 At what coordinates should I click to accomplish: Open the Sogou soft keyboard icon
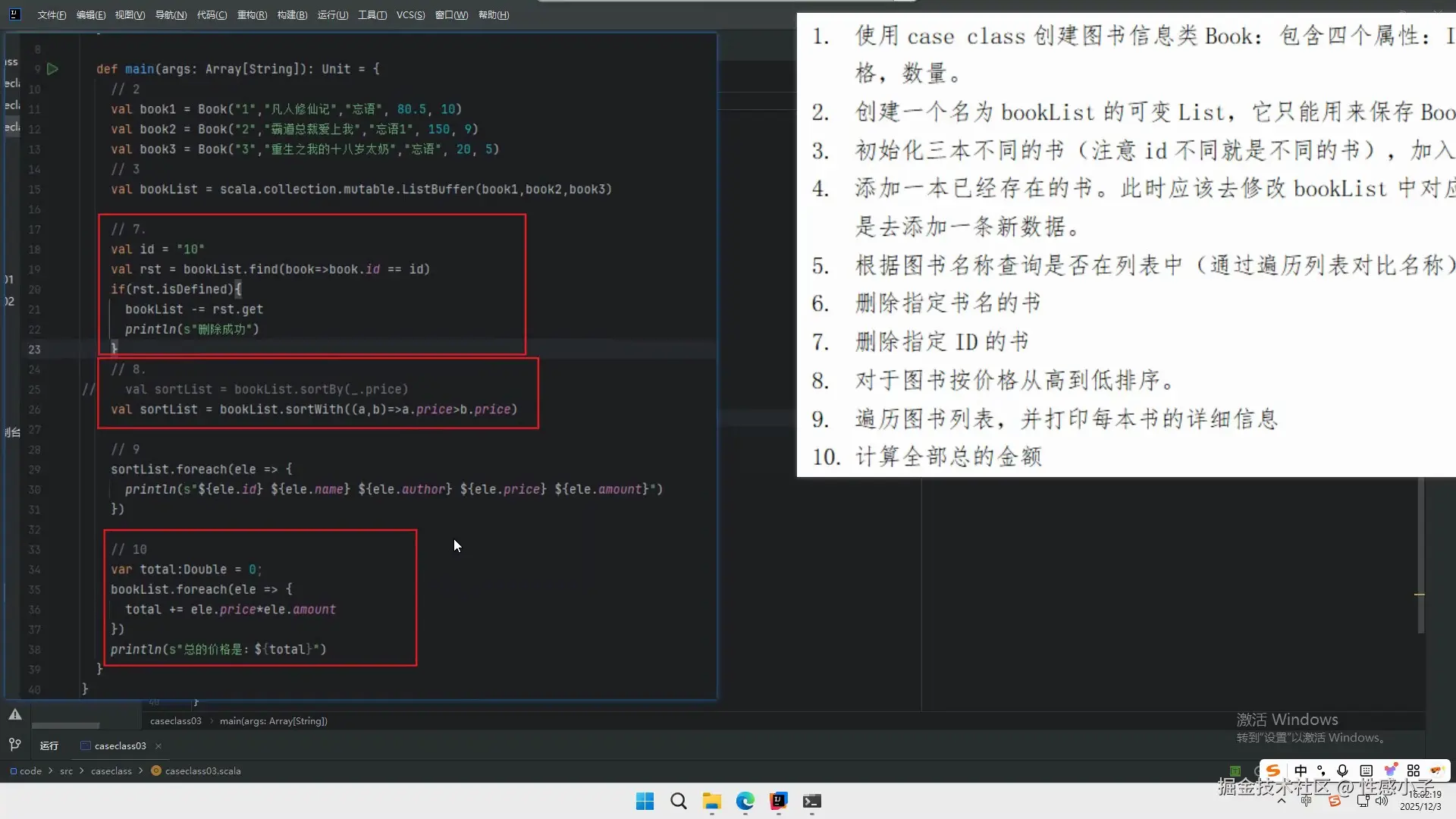pyautogui.click(x=1366, y=770)
